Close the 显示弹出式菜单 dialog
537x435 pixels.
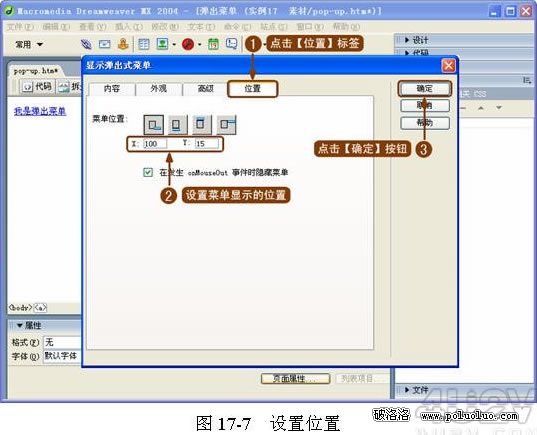coord(449,66)
